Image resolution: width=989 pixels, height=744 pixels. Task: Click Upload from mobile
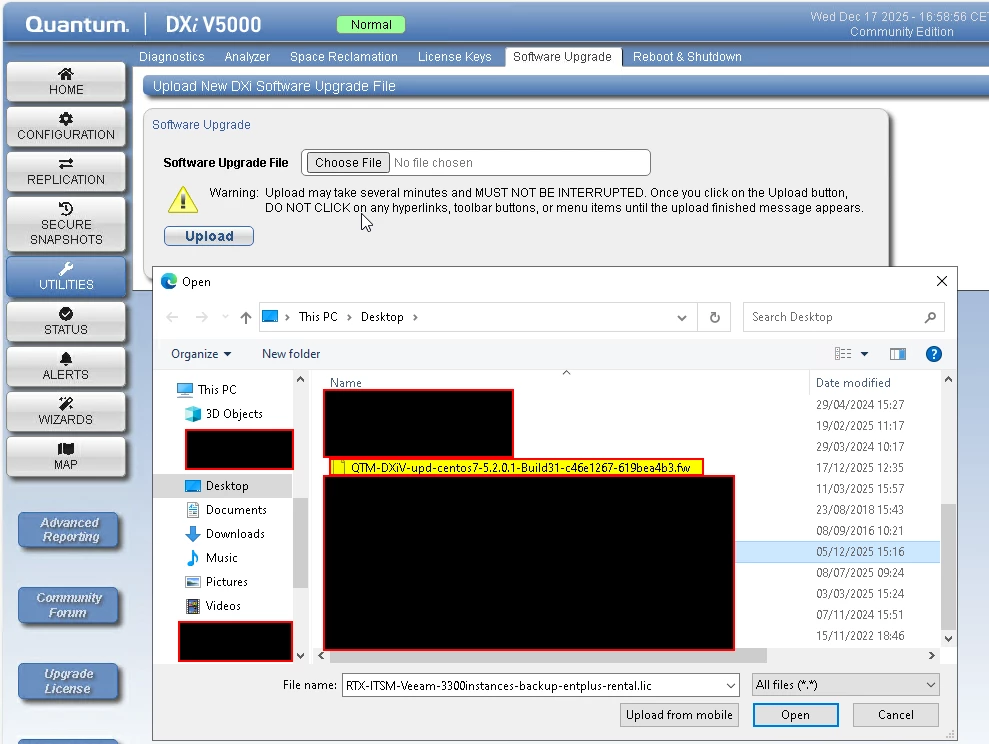(x=679, y=715)
